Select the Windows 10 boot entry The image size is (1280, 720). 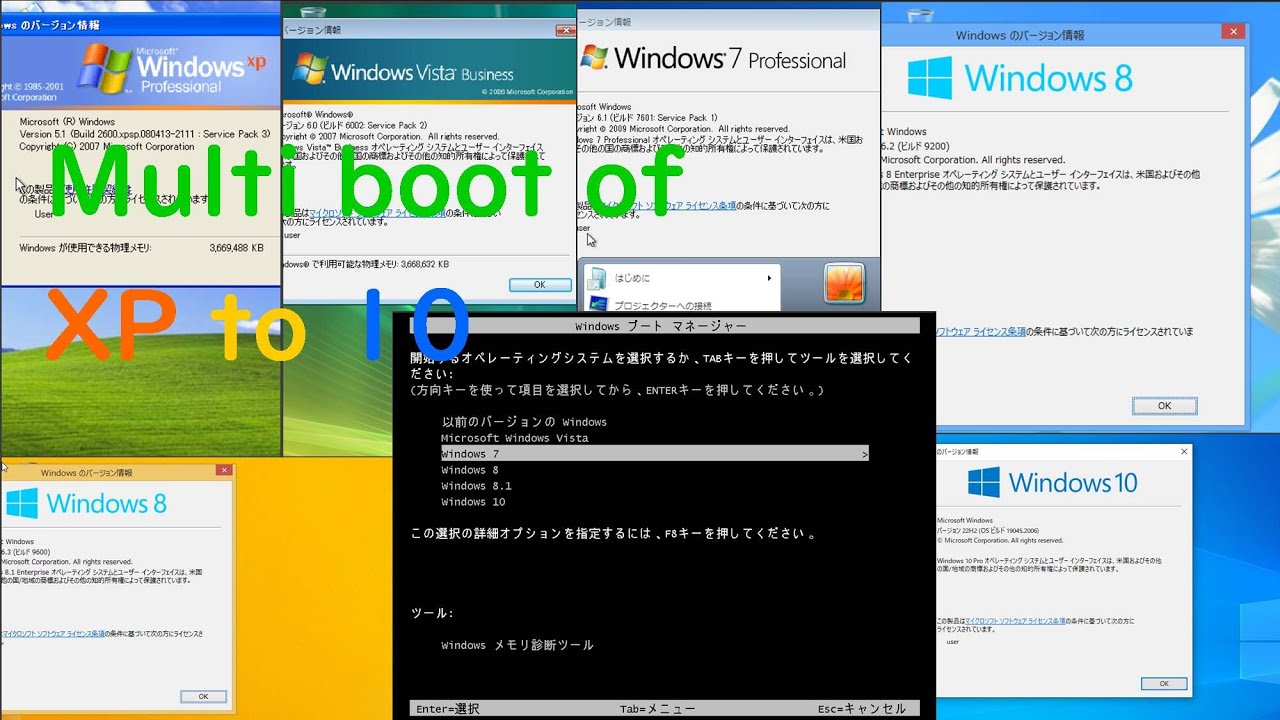tap(473, 502)
